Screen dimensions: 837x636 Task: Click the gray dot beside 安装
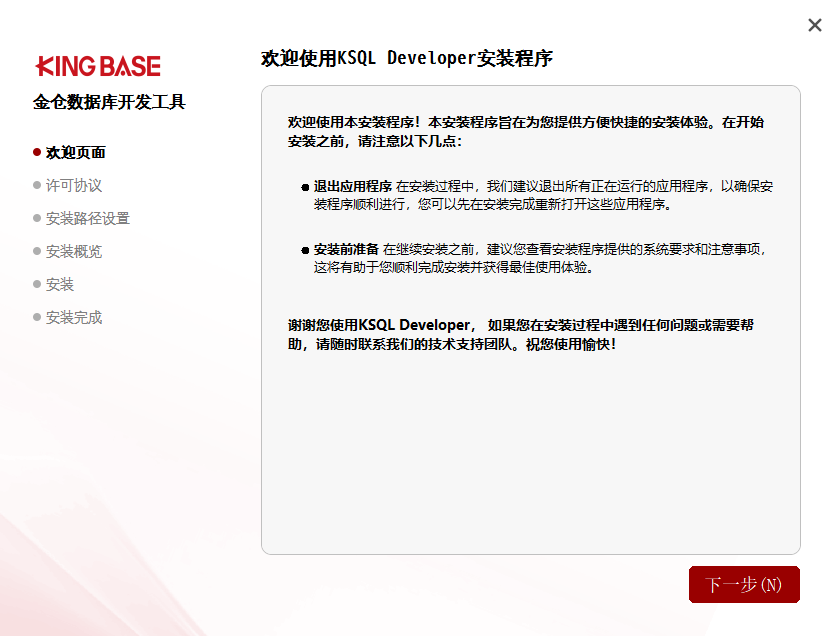pos(38,284)
